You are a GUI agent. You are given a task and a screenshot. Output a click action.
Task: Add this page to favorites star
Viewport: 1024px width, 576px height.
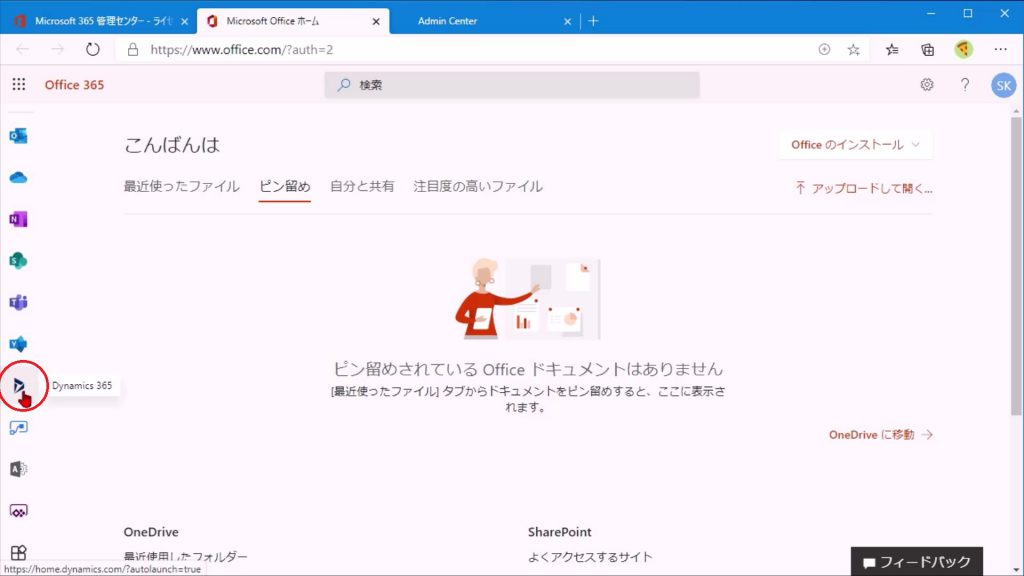(854, 50)
